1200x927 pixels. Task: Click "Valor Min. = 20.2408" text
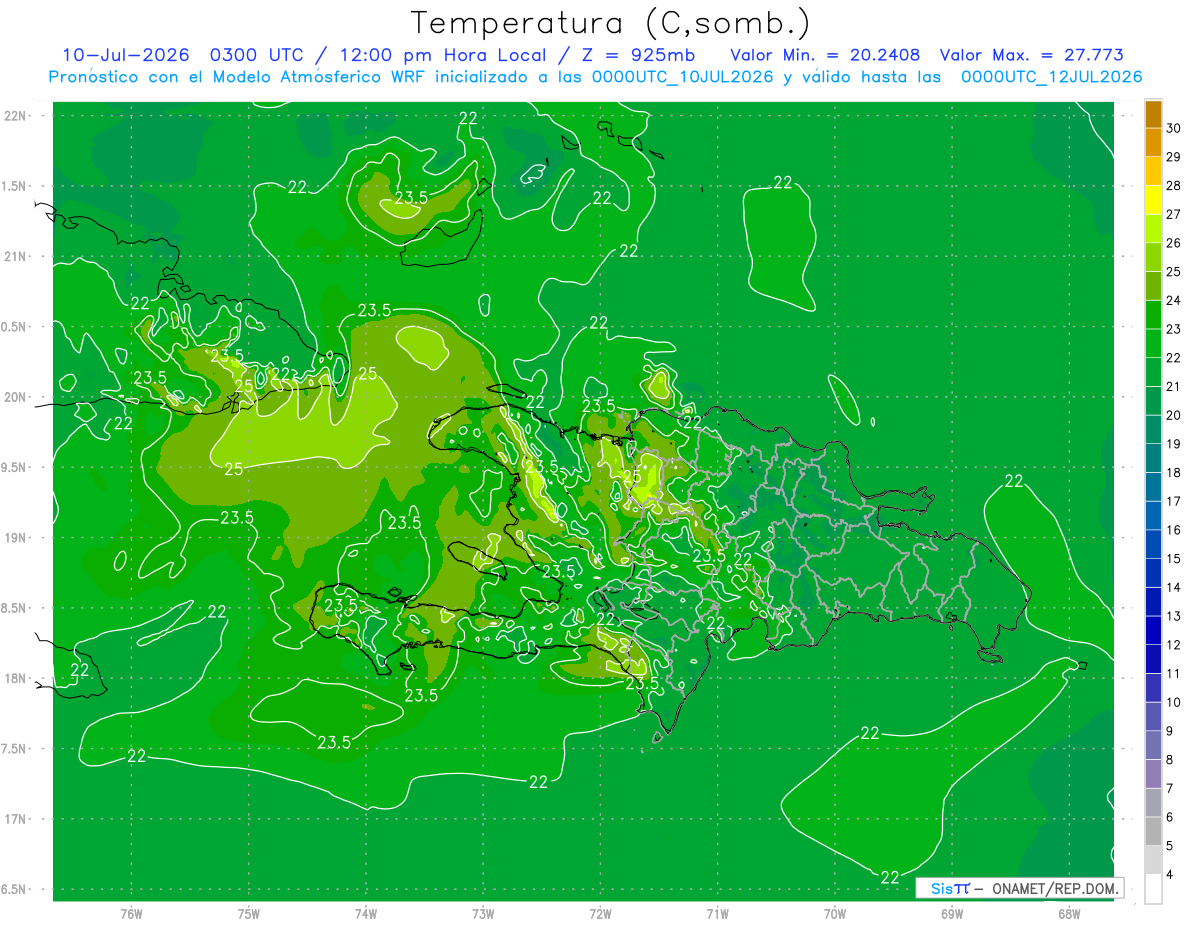tap(825, 55)
